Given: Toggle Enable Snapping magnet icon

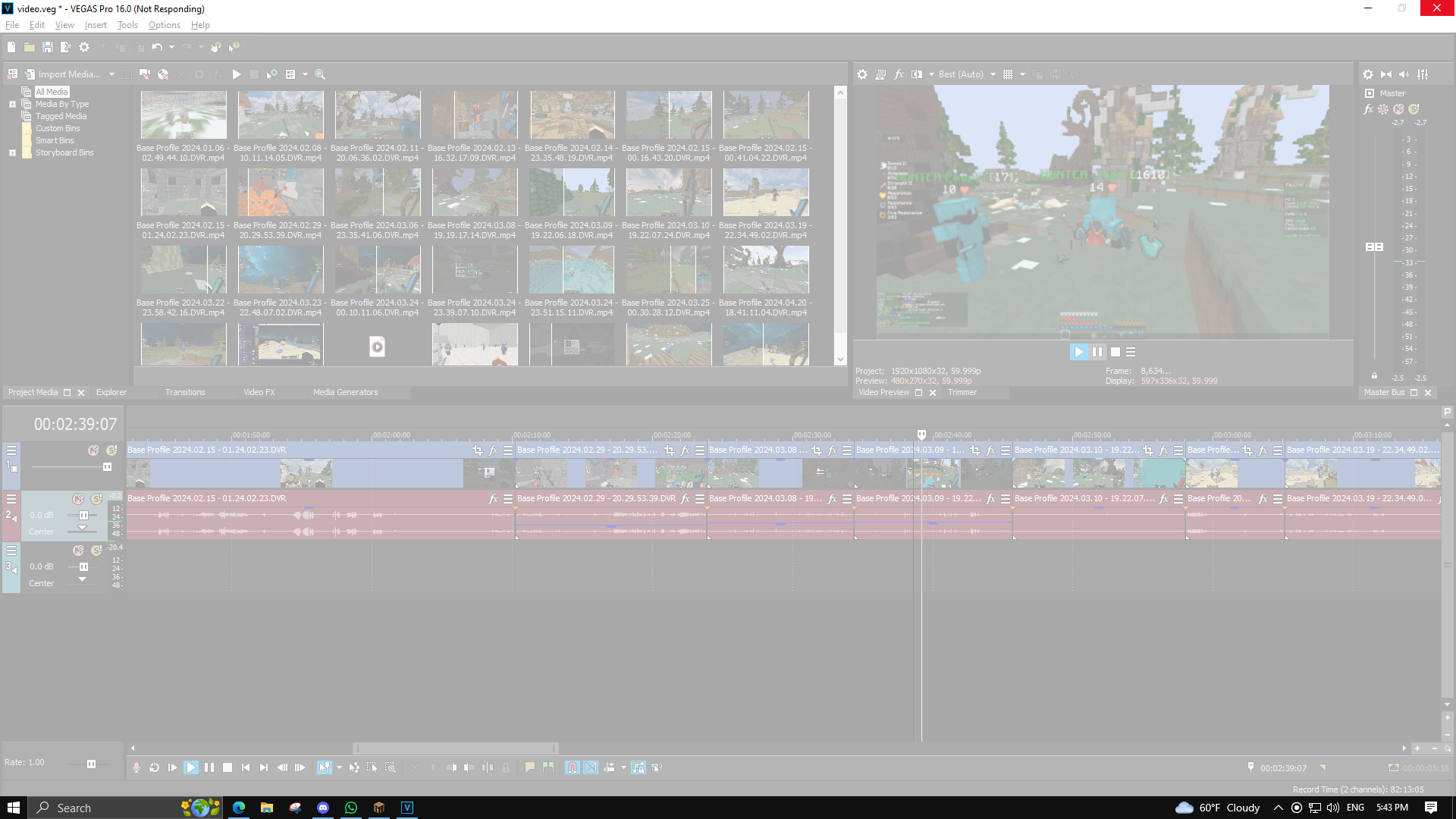Looking at the screenshot, I should (x=573, y=767).
